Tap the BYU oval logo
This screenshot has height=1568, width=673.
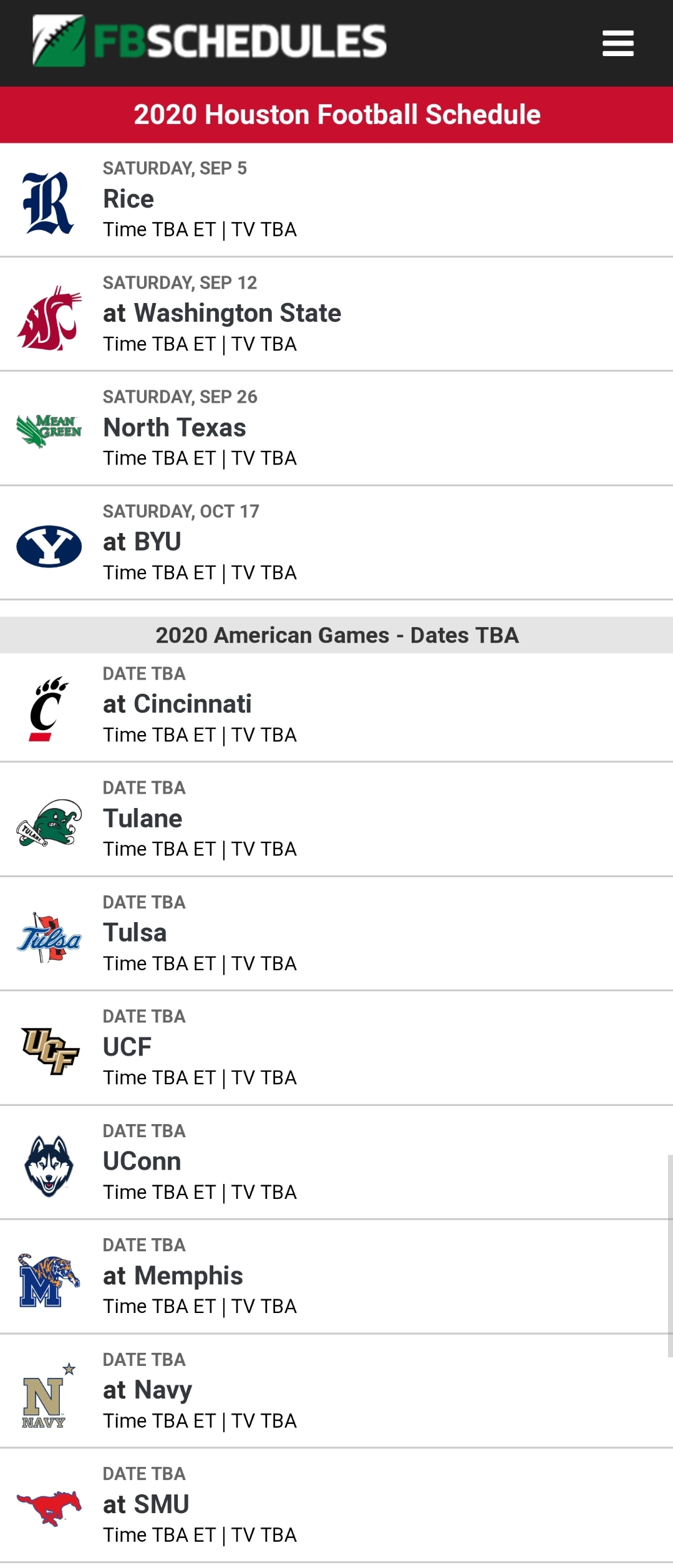(x=49, y=546)
